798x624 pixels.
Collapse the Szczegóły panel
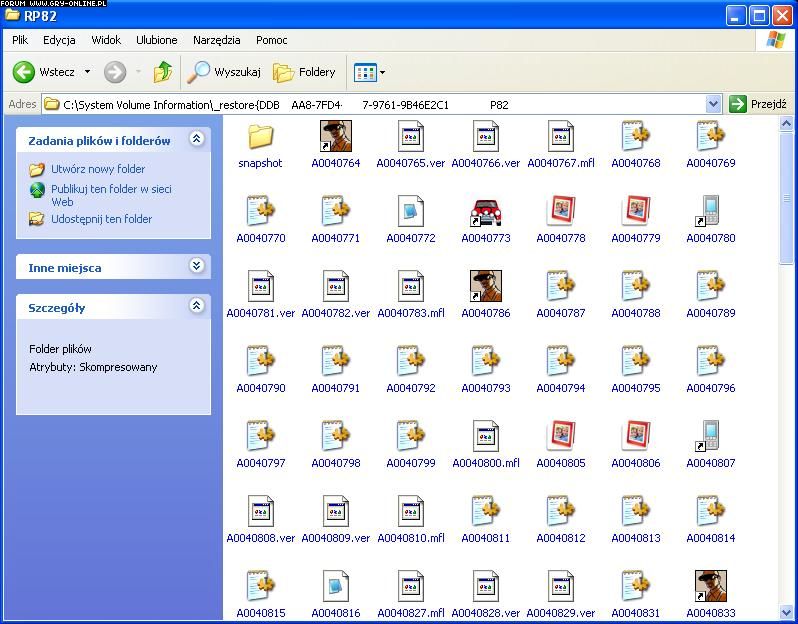click(197, 306)
